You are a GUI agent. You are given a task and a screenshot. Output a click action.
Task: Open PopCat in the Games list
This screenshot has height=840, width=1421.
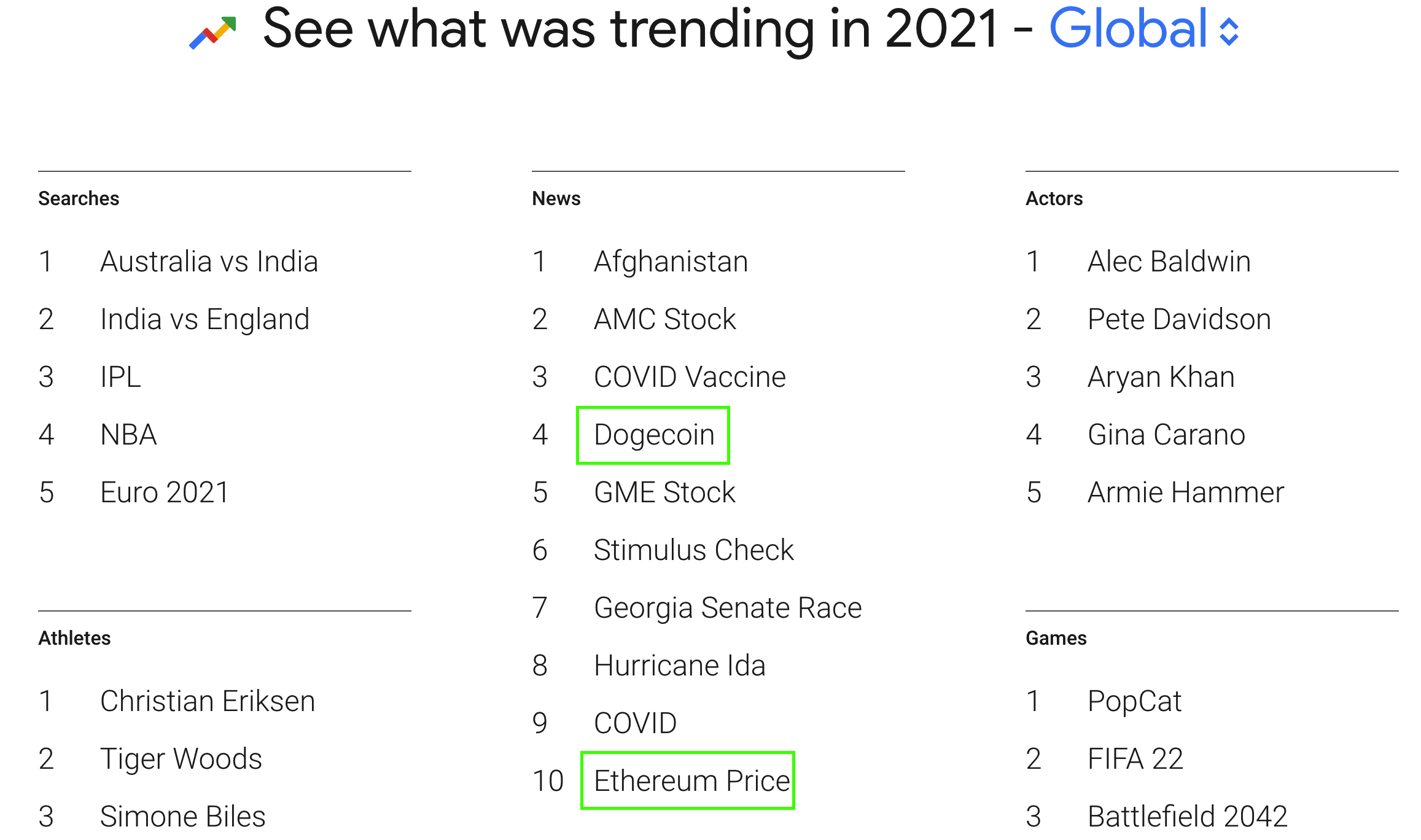(x=1134, y=701)
